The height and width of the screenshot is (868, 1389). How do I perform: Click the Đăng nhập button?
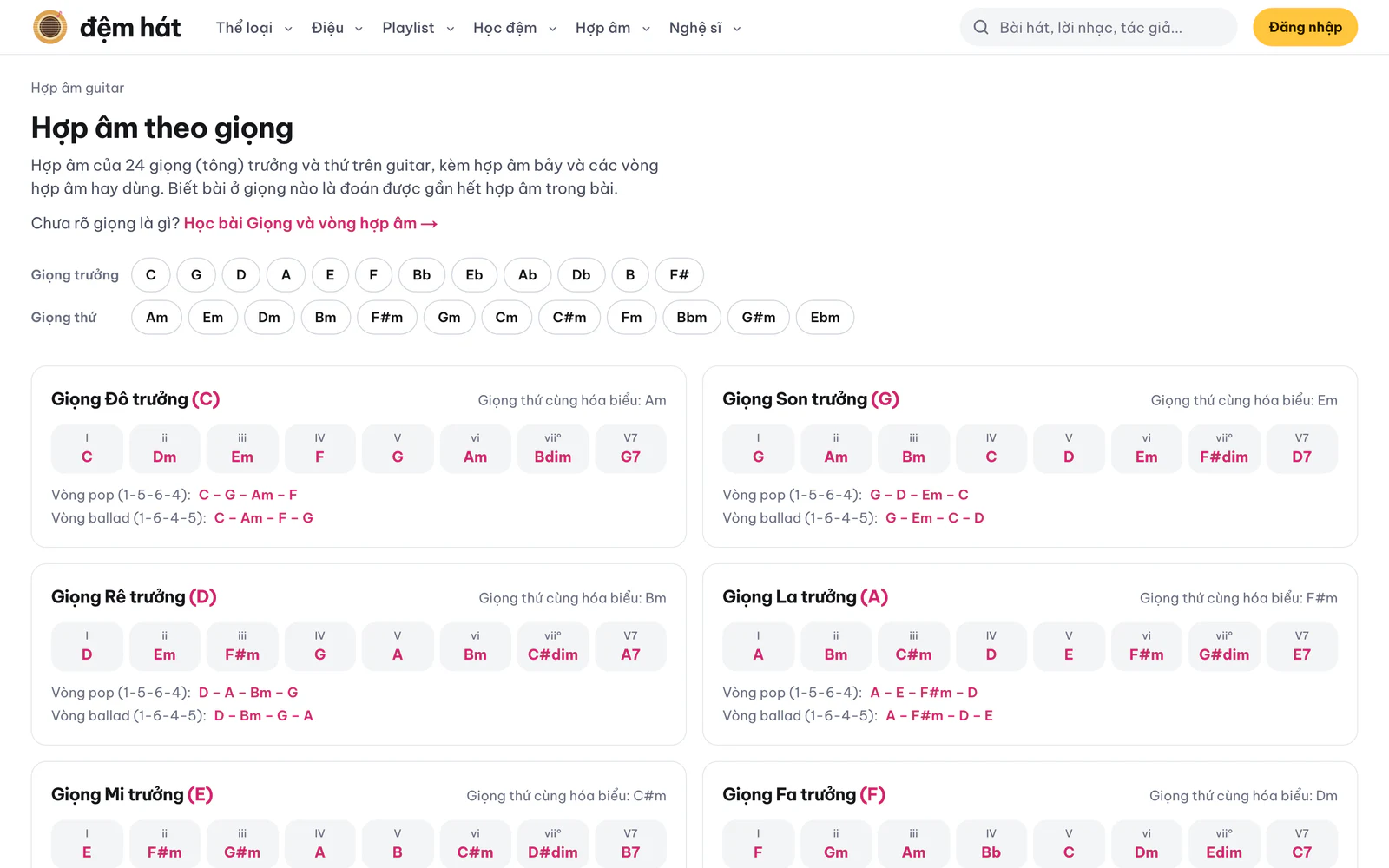tap(1305, 28)
